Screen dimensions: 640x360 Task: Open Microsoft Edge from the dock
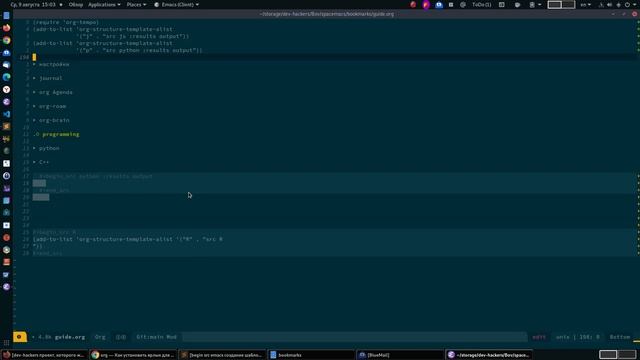point(7,77)
